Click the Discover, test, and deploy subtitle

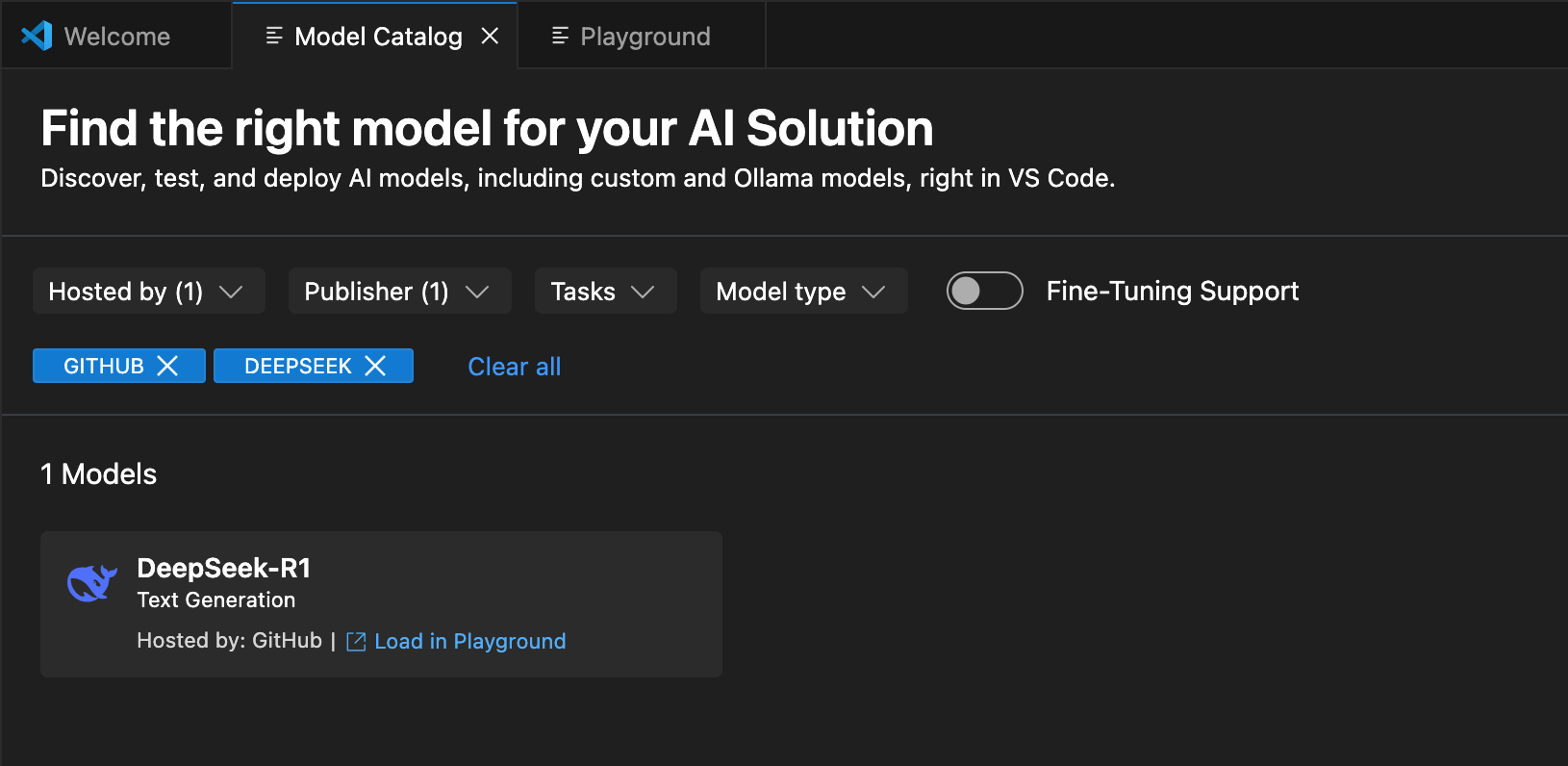[578, 179]
